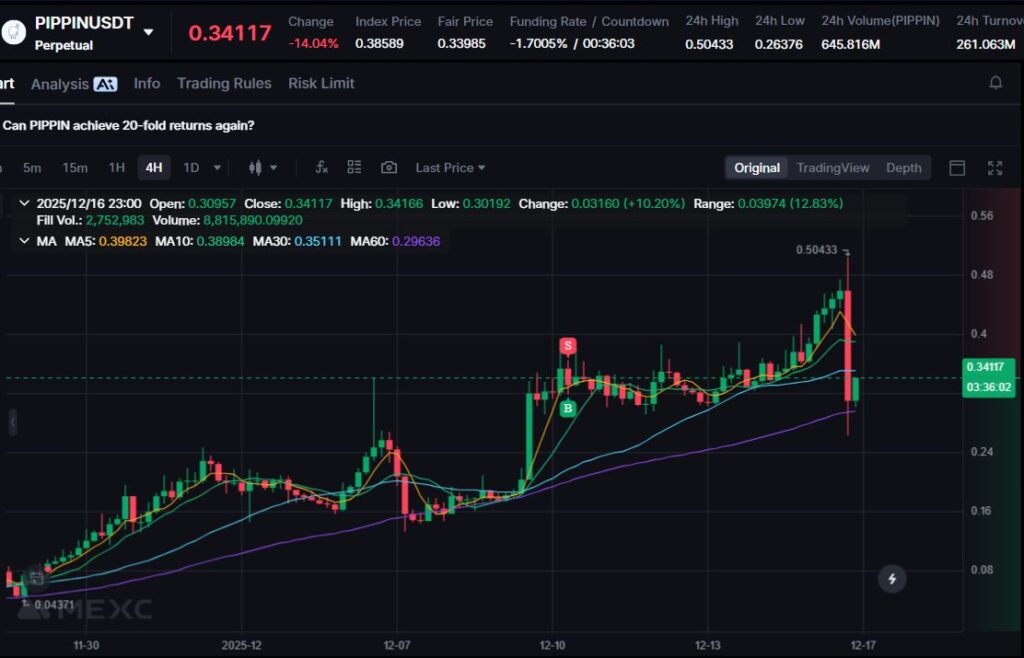
Task: Click the lightning bolt quick trade button
Action: tap(892, 578)
